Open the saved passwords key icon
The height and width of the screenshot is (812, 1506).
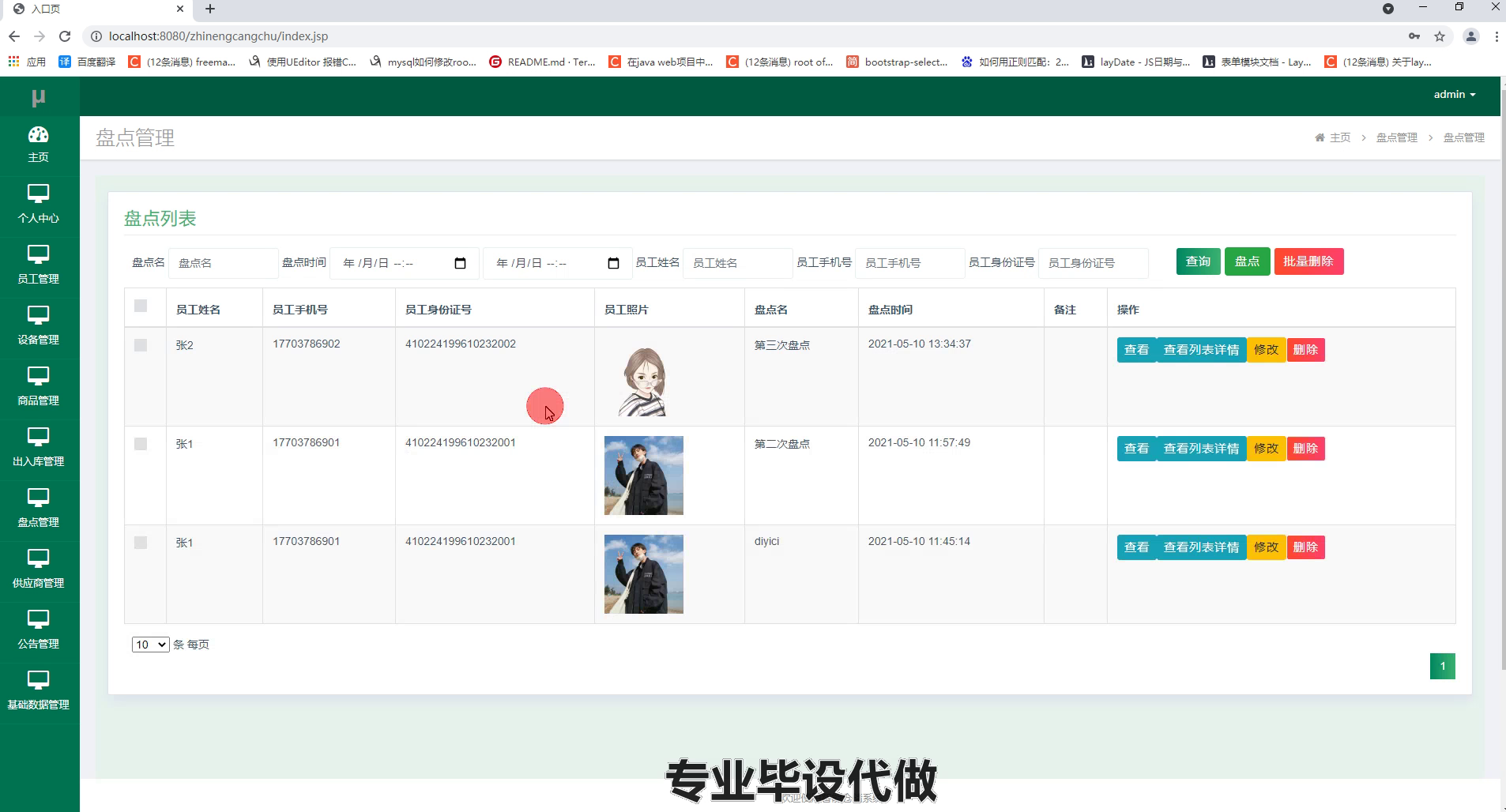pos(1414,36)
